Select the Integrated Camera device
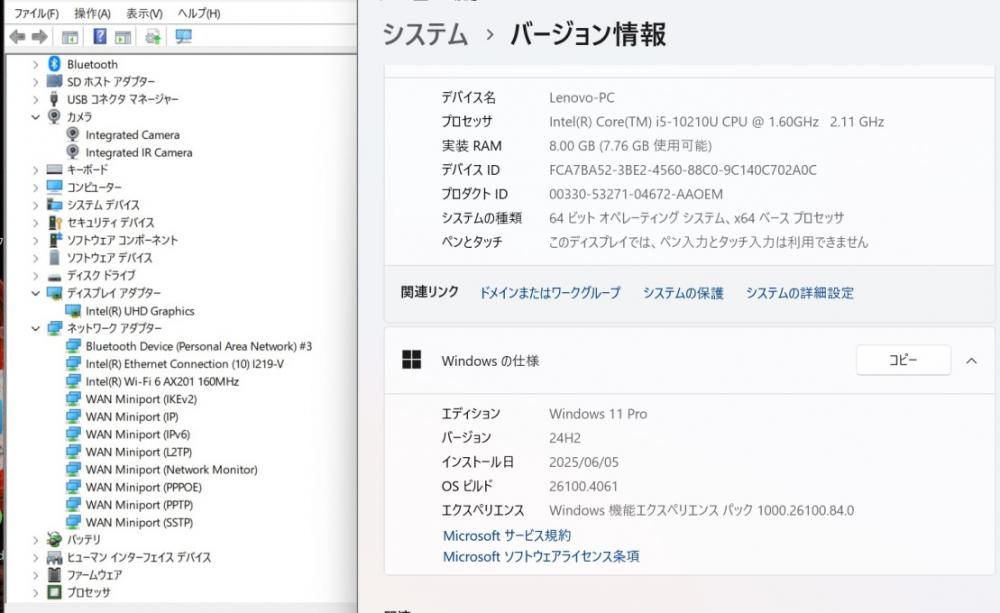The image size is (1000, 613). tap(133, 135)
